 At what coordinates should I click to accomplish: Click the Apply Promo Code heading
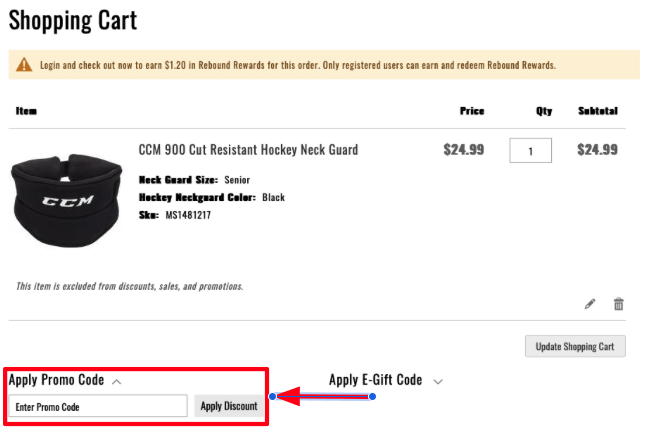58,380
